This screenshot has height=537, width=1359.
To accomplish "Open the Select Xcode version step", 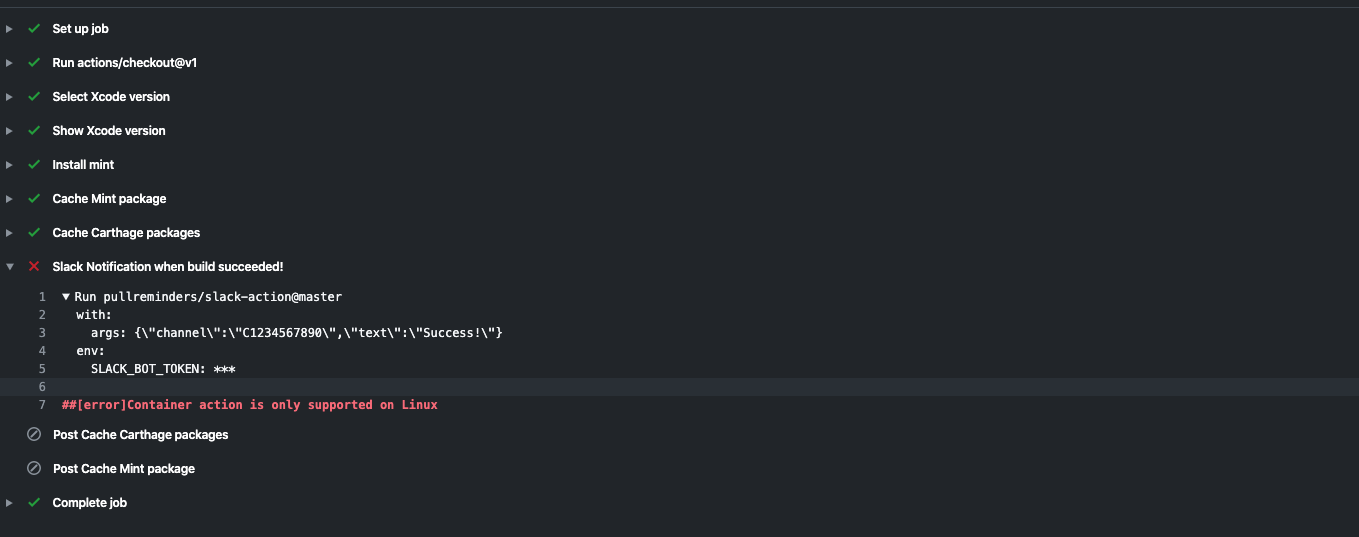I will click(x=111, y=97).
